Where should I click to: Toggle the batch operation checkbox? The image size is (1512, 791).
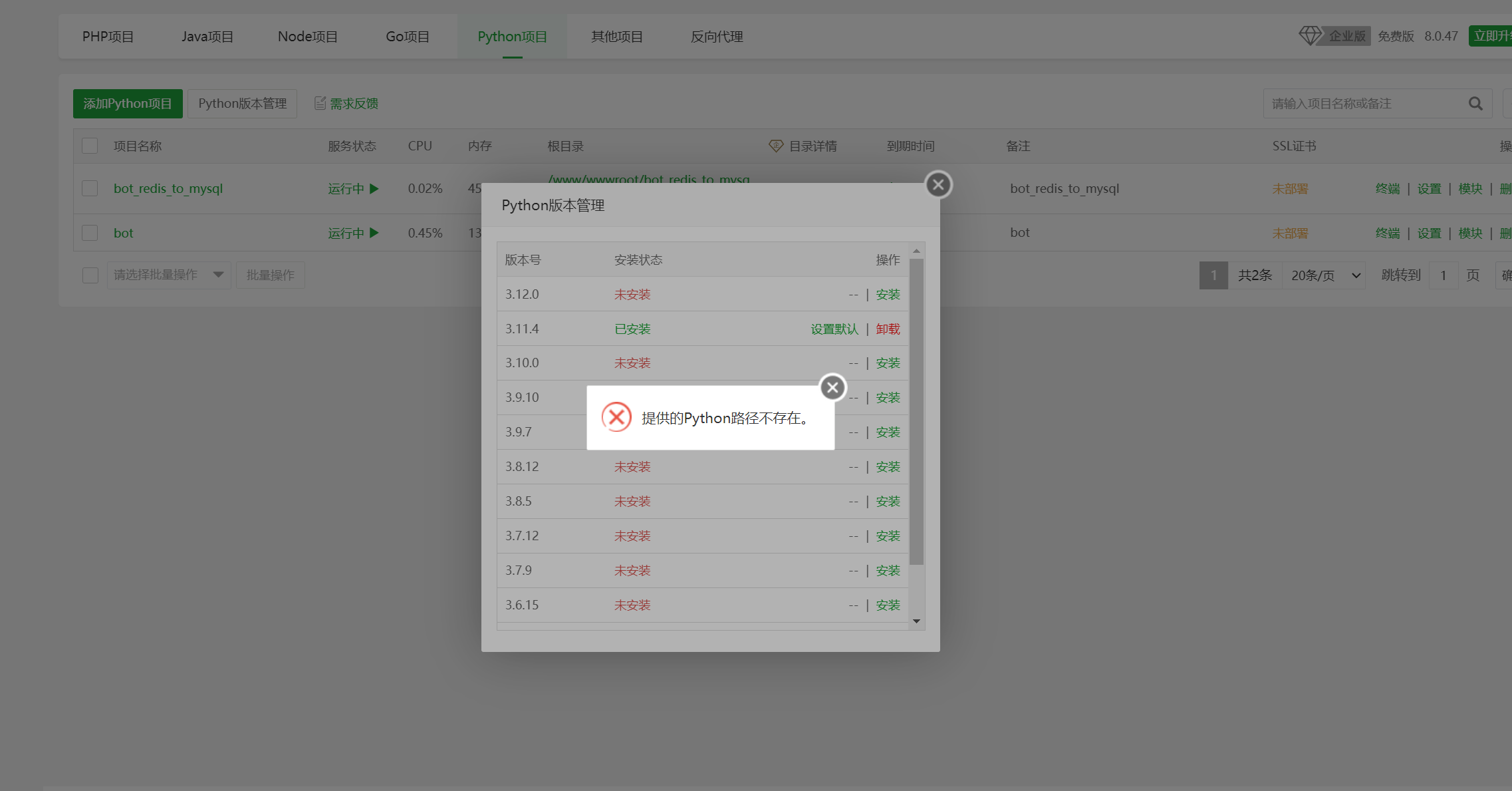click(90, 275)
